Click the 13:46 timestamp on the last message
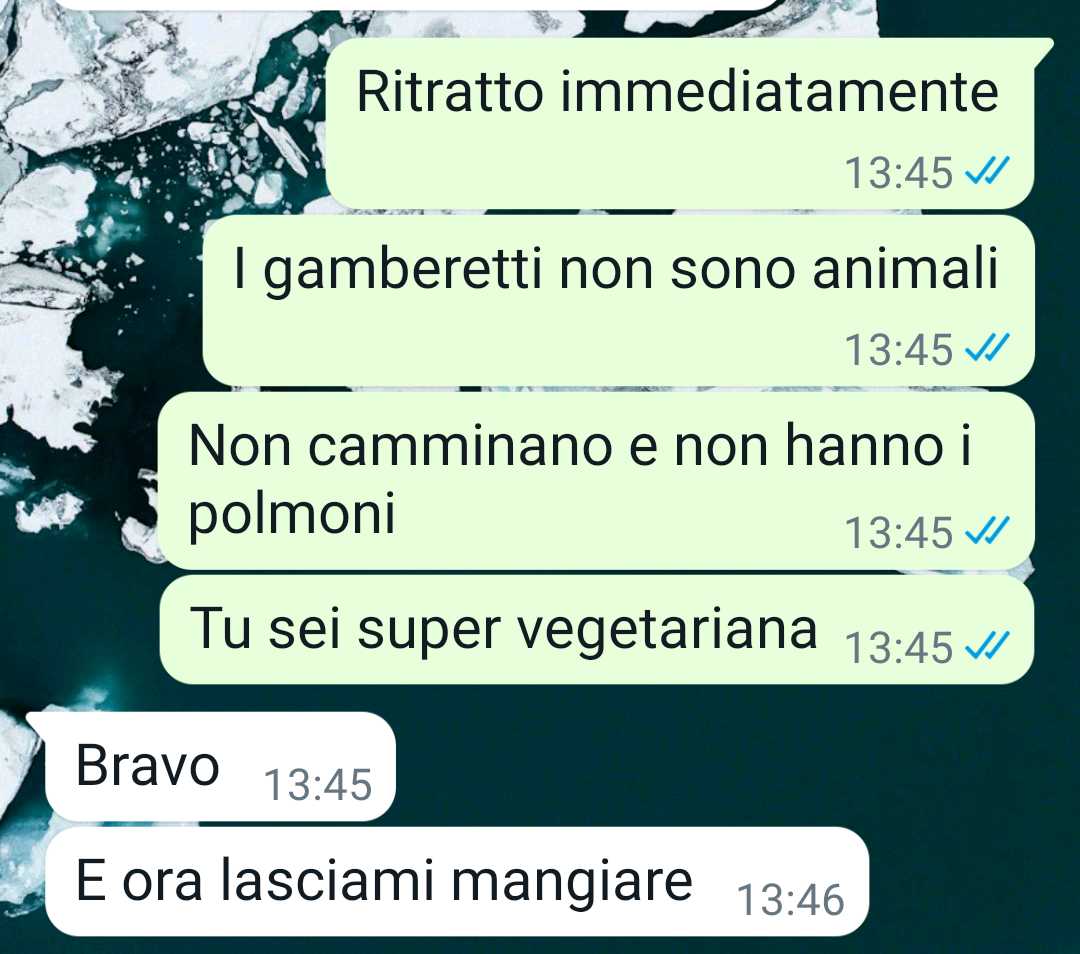The image size is (1080, 954). (x=791, y=900)
